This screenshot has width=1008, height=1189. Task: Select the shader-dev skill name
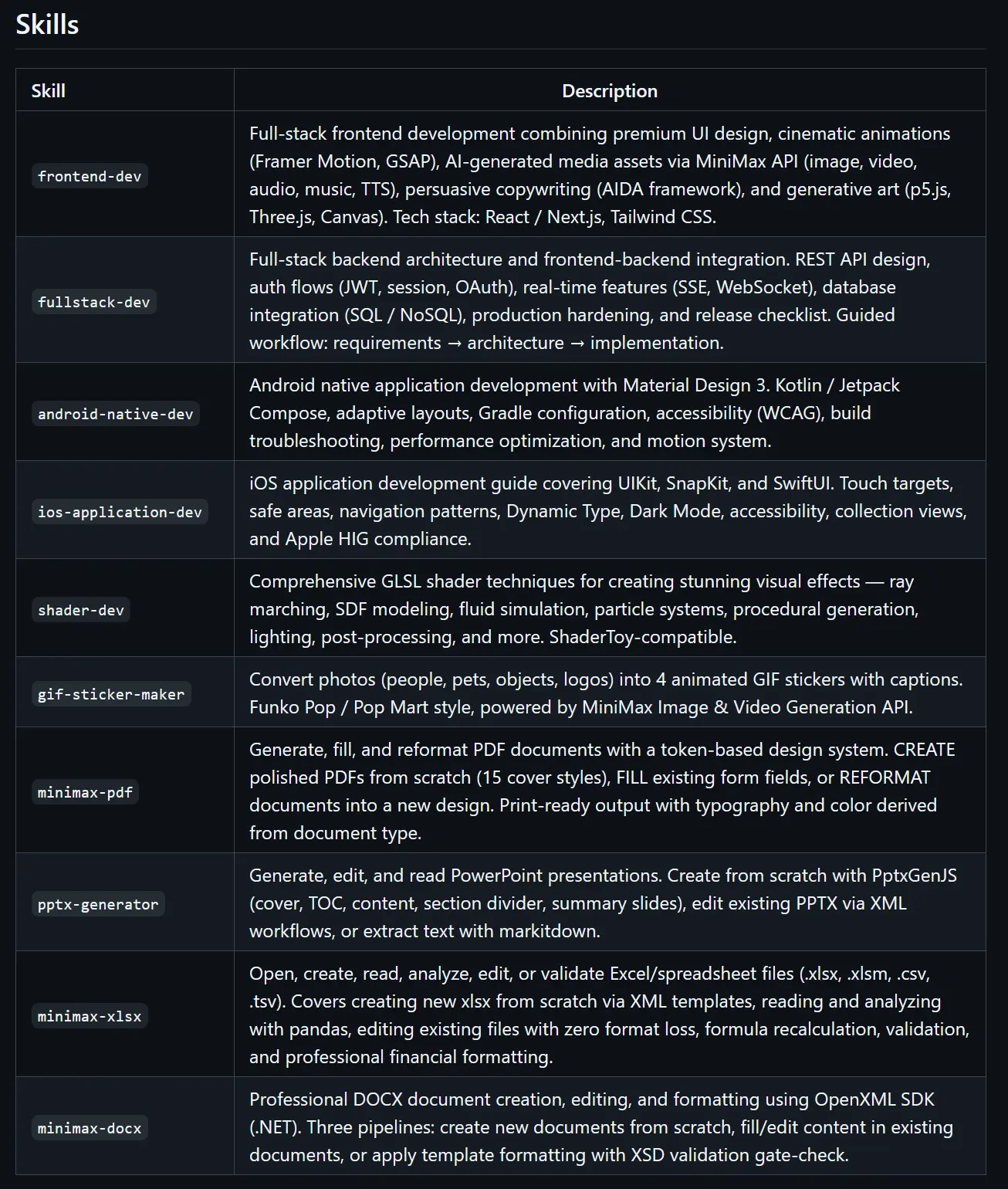[81, 610]
